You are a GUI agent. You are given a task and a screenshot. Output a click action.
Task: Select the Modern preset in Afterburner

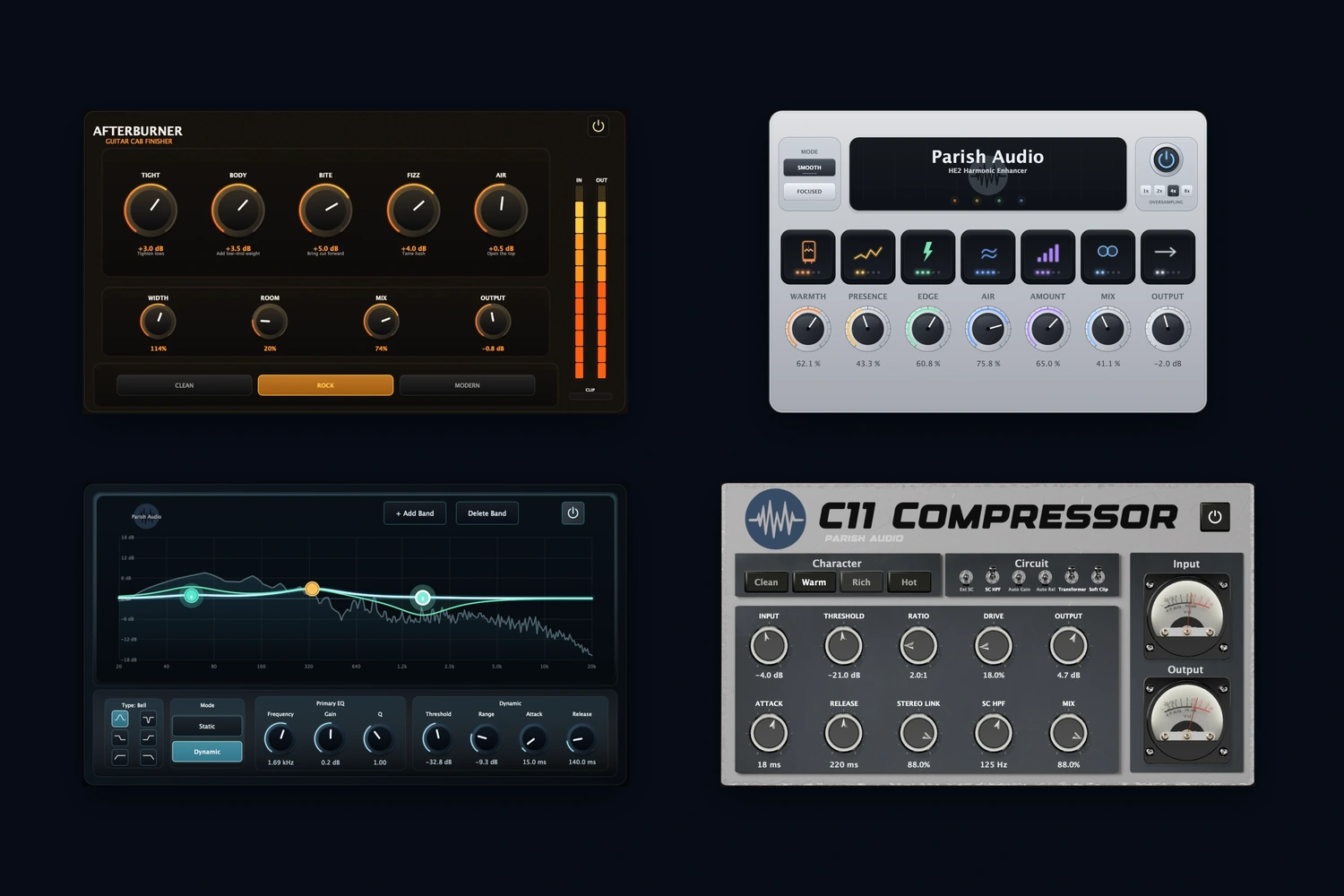coord(467,385)
